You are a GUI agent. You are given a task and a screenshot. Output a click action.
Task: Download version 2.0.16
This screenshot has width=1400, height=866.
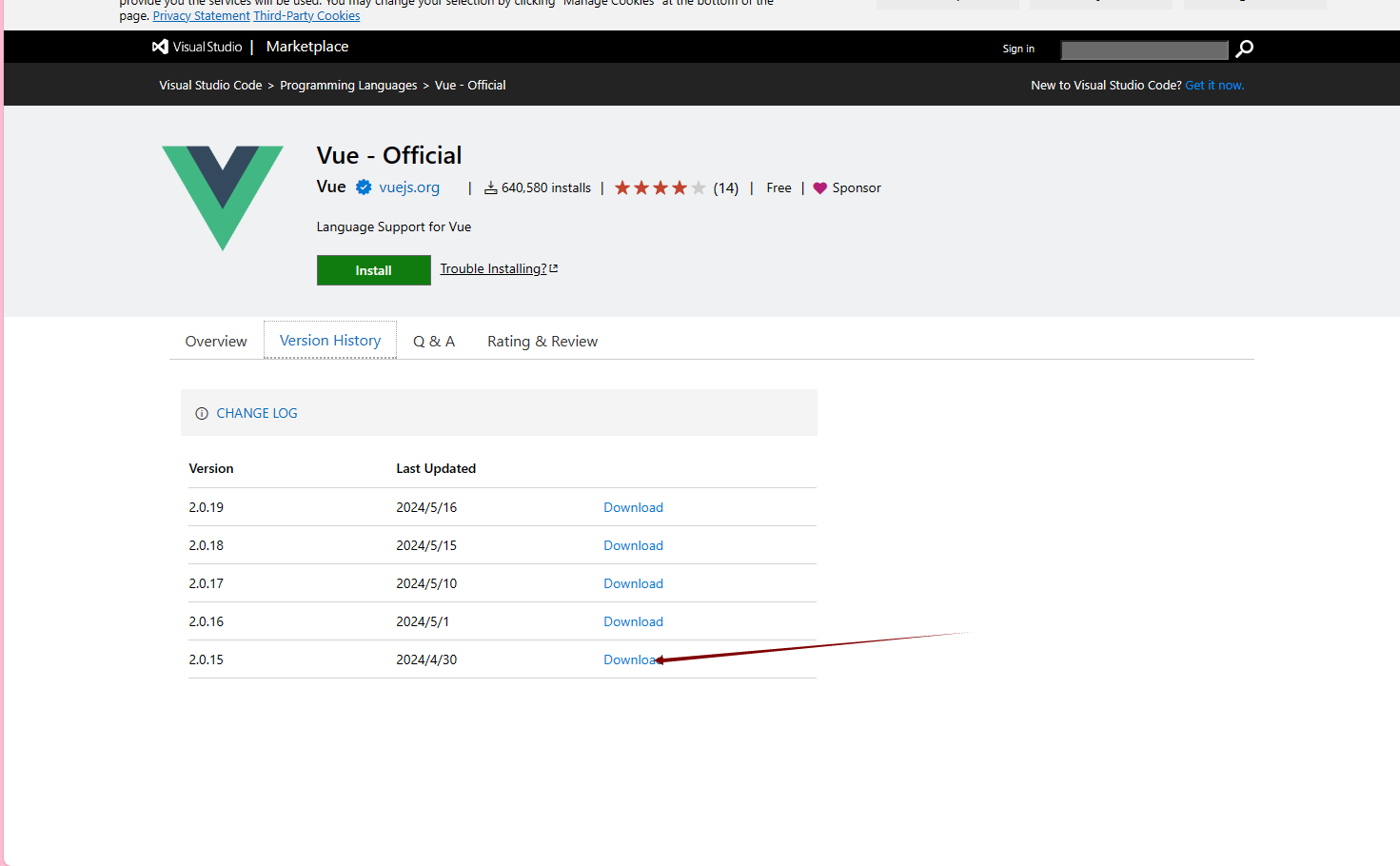pos(633,621)
